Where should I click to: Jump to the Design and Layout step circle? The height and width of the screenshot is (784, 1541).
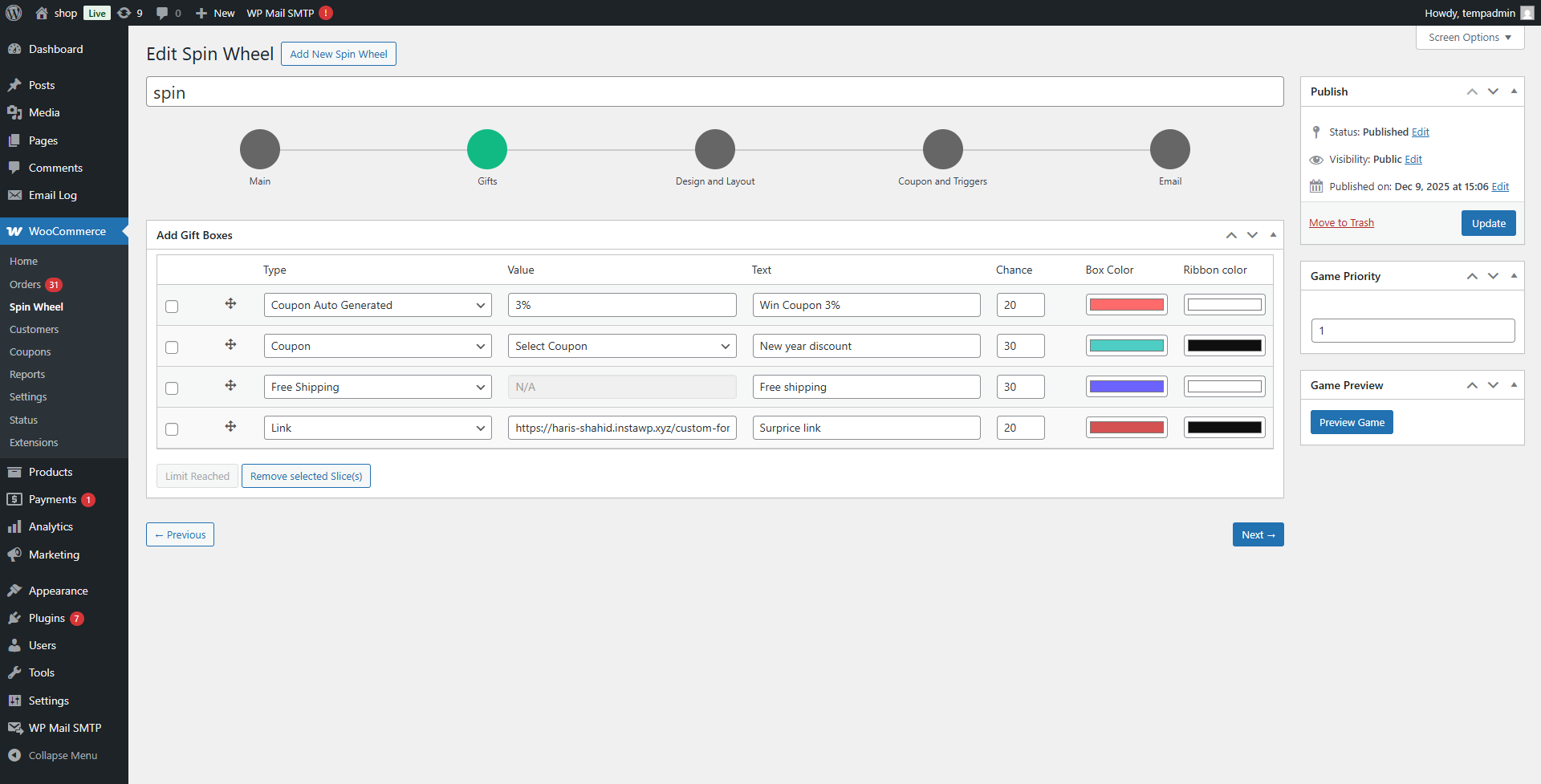click(714, 149)
